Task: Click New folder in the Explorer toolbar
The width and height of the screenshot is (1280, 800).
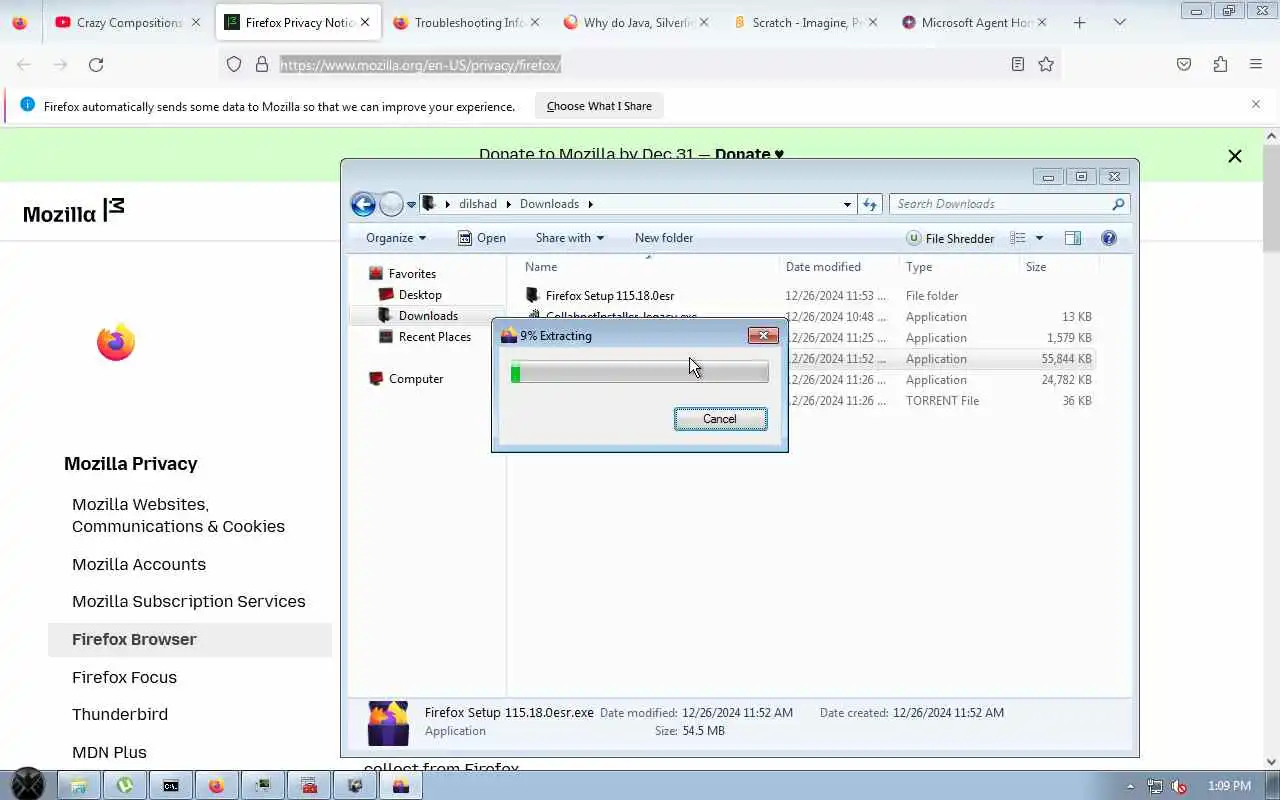Action: (x=664, y=238)
